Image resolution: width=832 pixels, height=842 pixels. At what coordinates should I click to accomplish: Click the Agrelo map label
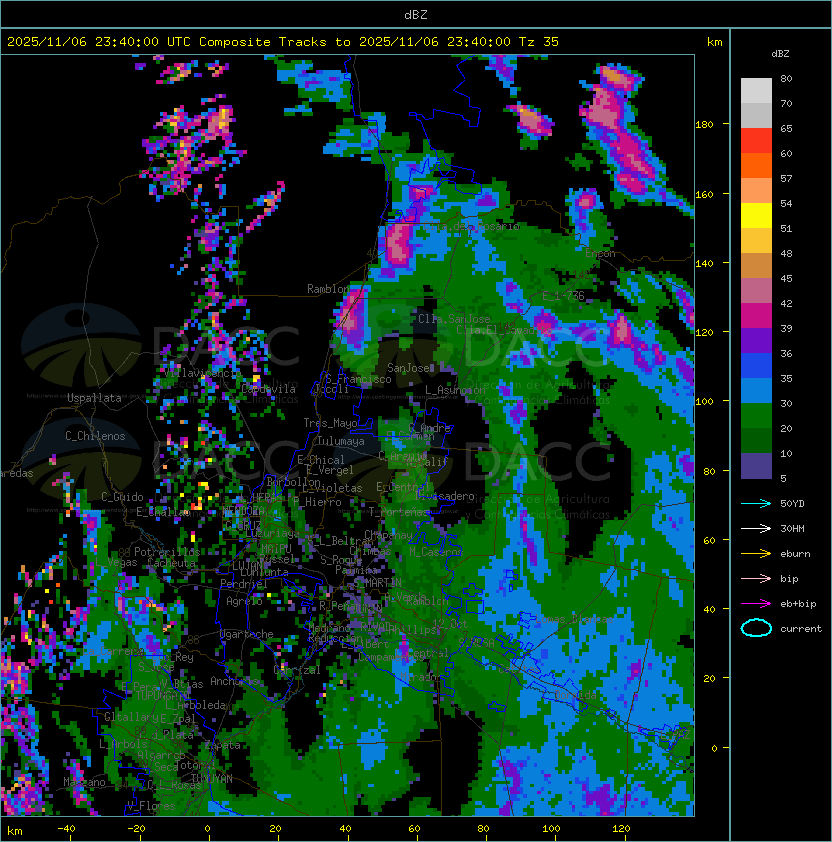tap(244, 601)
